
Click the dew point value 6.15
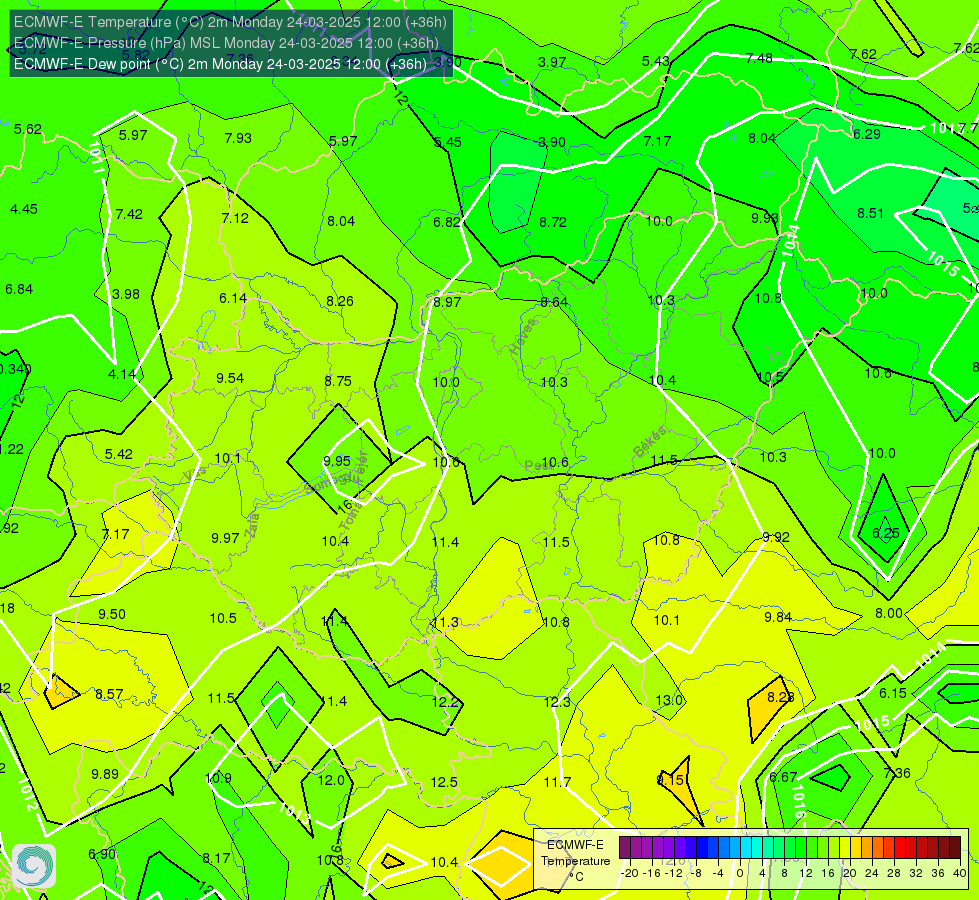[x=892, y=693]
